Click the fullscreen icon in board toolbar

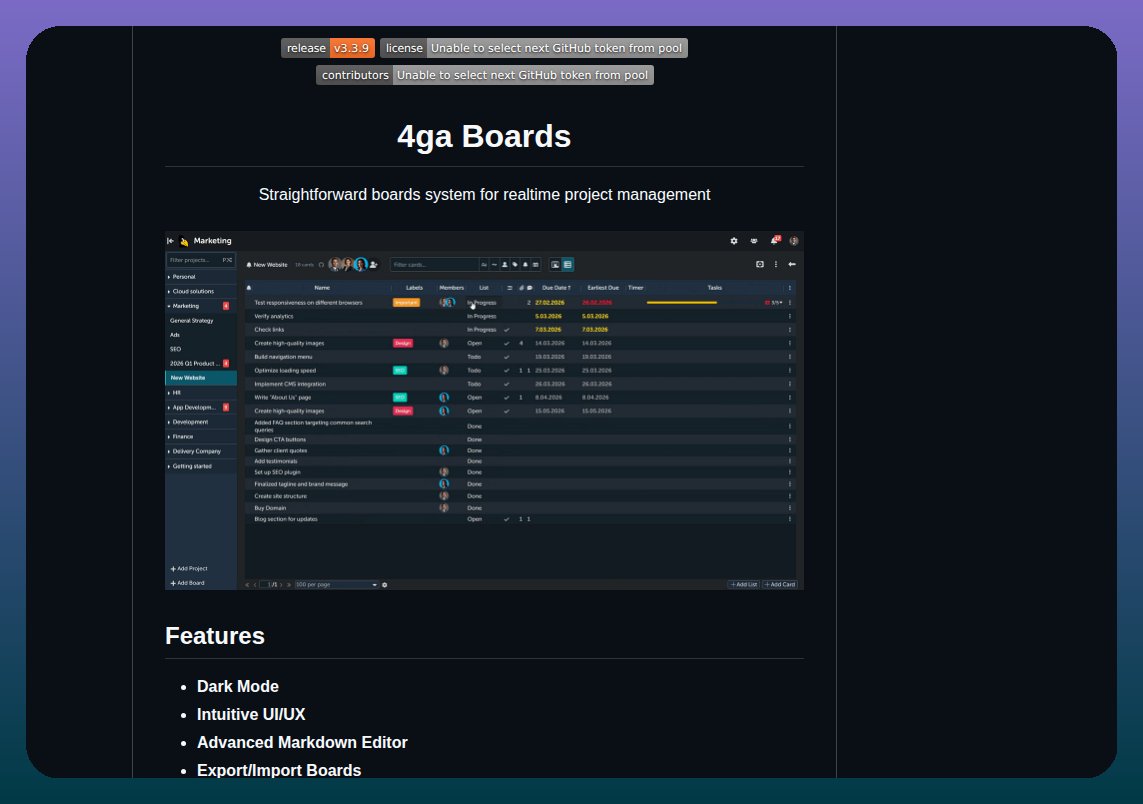[x=760, y=264]
